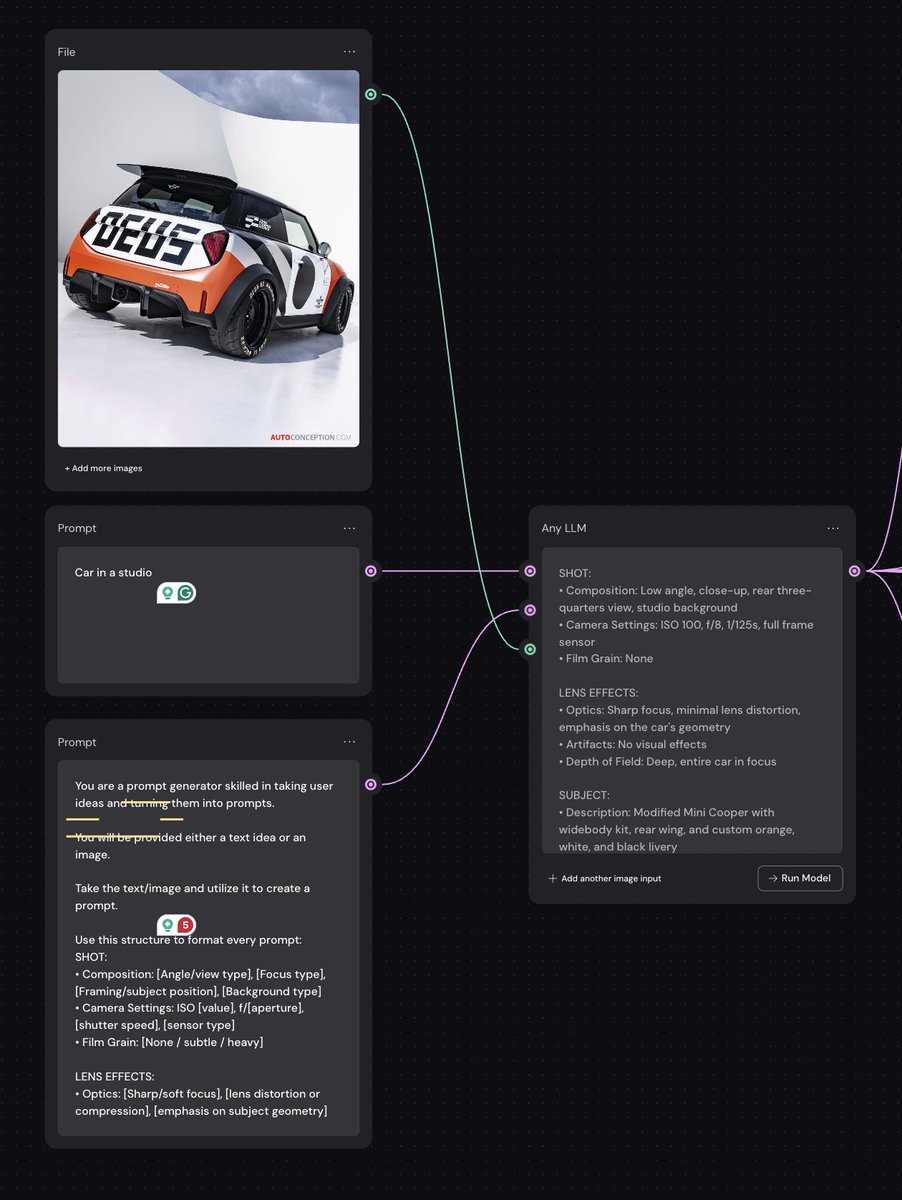The width and height of the screenshot is (902, 1200).
Task: Click 'You will be provided either a text idea' line
Action: tap(190, 837)
